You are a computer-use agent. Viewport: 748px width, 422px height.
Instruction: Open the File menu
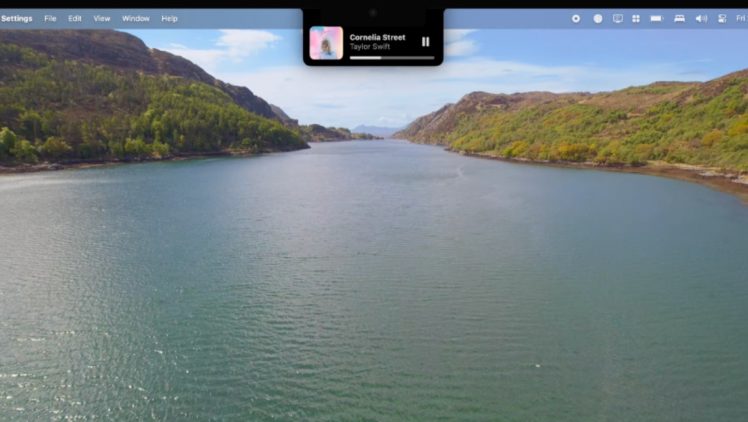50,18
